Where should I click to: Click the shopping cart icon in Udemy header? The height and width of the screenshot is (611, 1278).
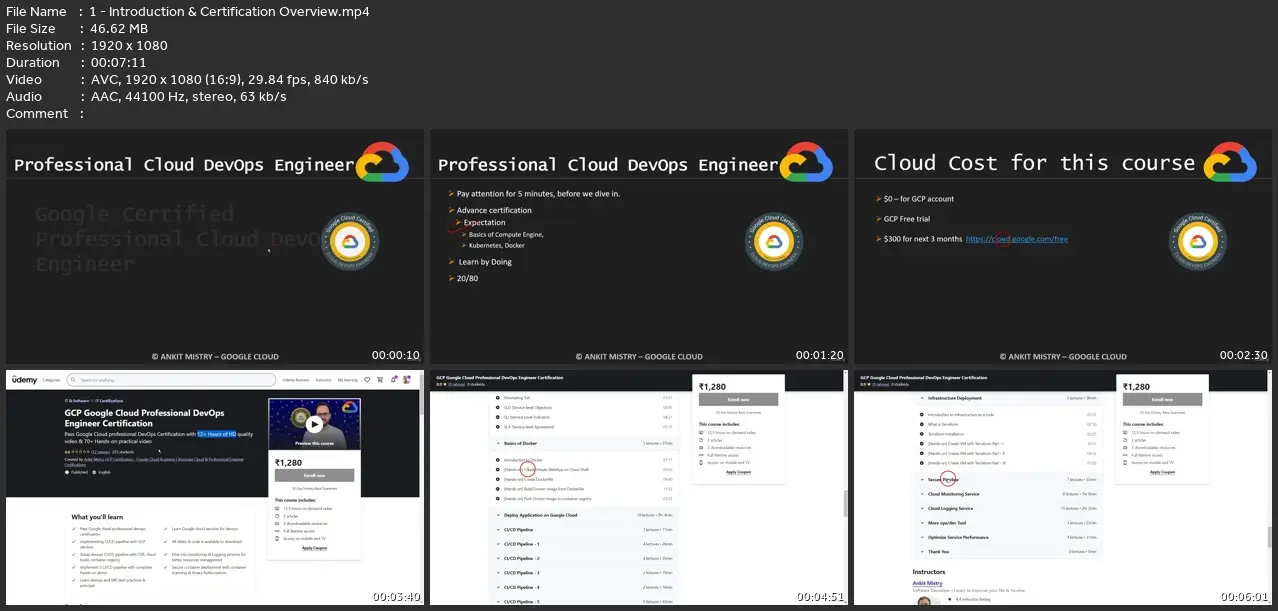click(380, 380)
